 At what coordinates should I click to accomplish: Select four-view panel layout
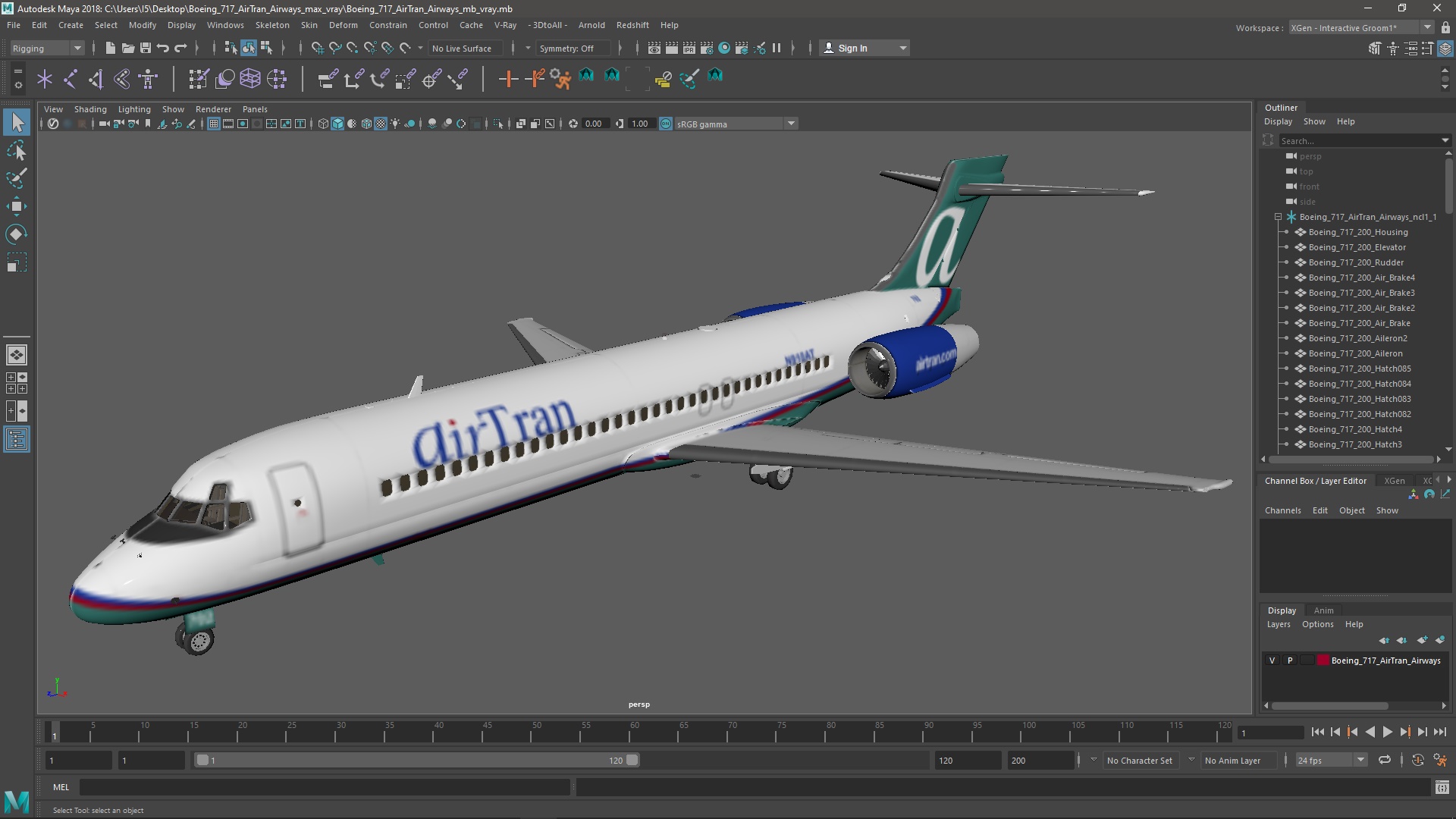click(x=17, y=383)
